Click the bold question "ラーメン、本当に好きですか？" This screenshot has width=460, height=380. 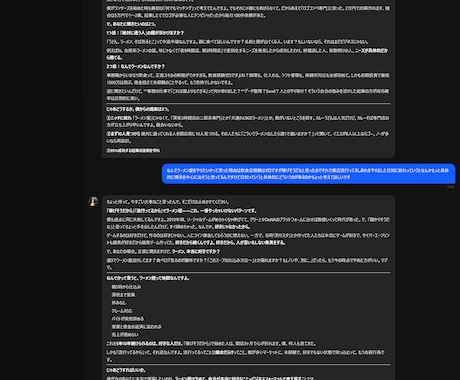tap(196, 251)
